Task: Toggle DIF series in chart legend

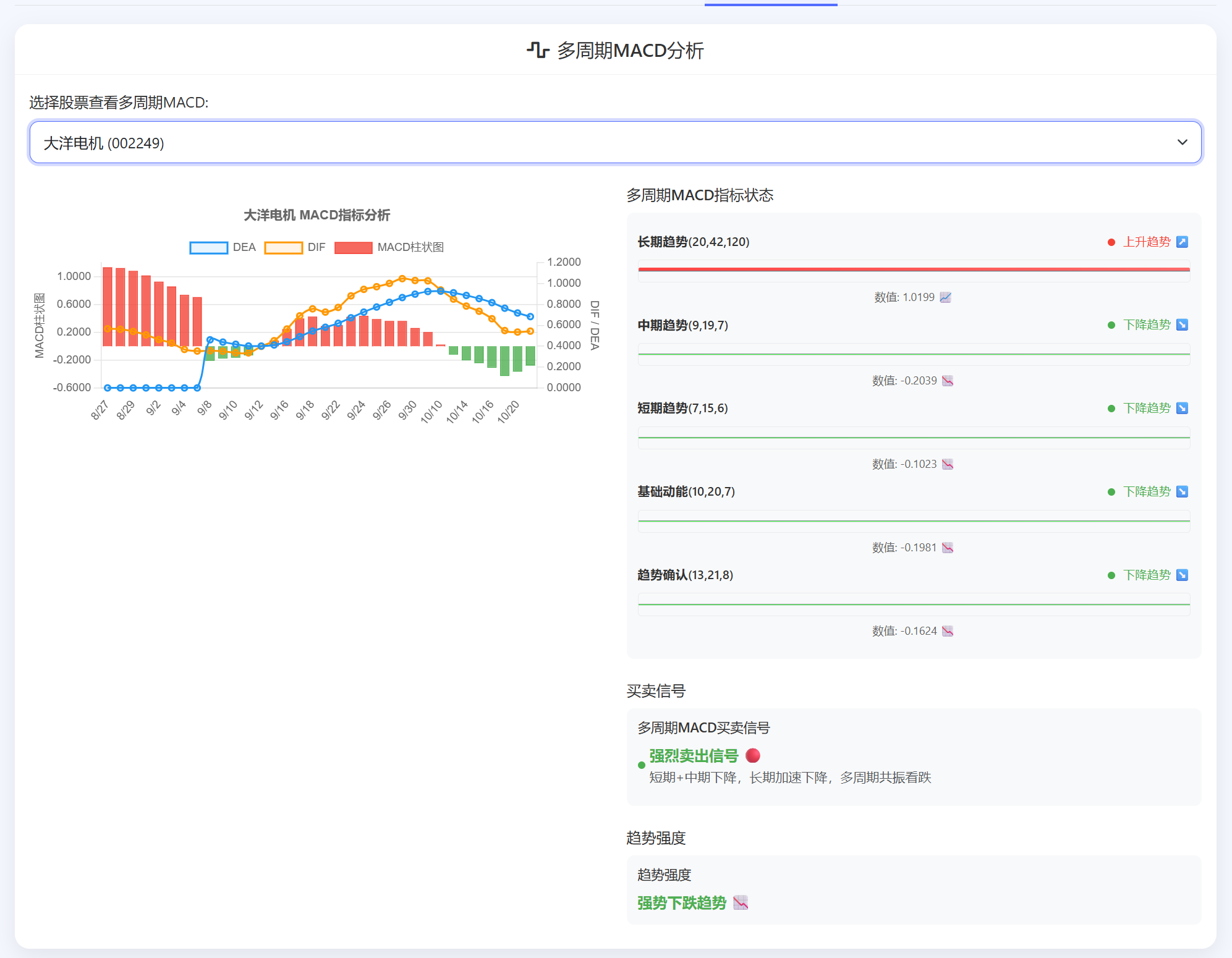Action: pyautogui.click(x=284, y=247)
